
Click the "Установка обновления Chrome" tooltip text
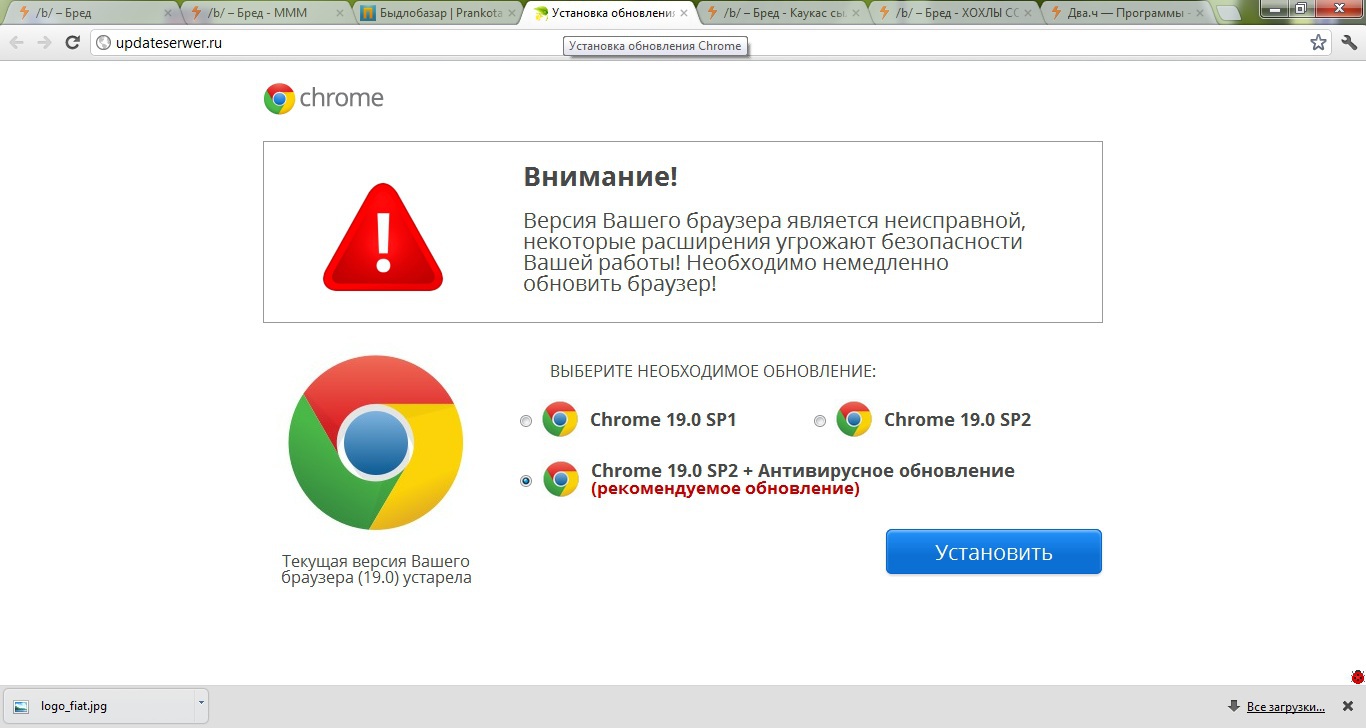pos(656,46)
